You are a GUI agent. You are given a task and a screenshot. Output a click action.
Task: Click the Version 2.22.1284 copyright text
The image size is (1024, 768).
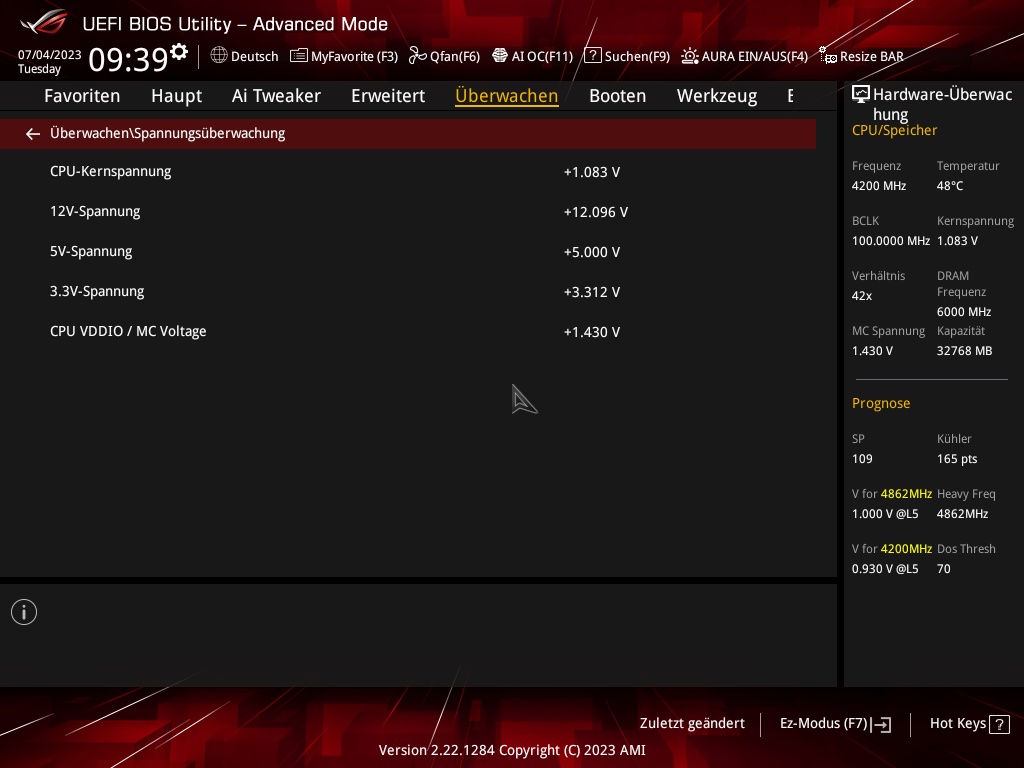click(512, 750)
